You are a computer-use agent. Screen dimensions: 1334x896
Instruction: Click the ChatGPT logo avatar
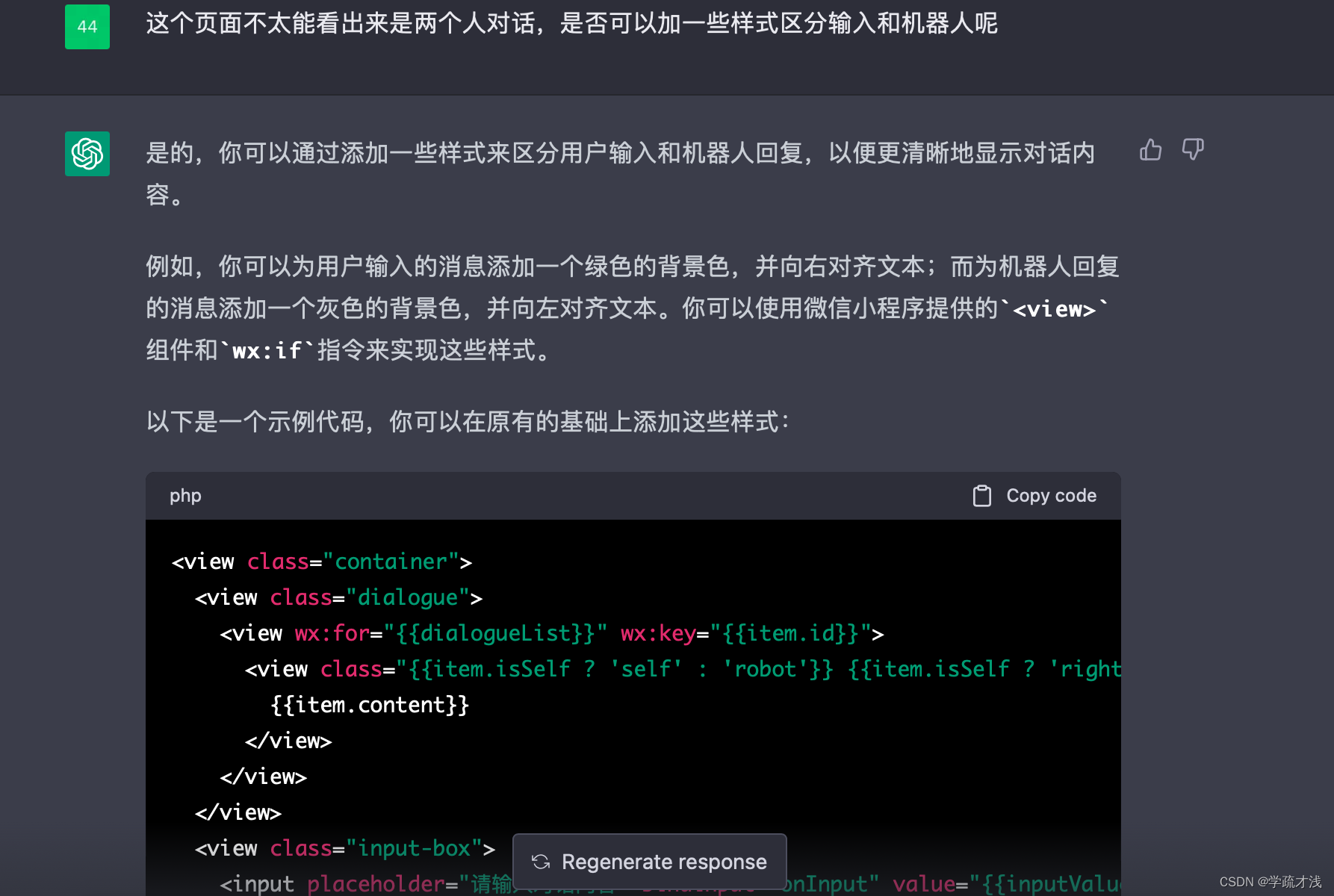(87, 154)
